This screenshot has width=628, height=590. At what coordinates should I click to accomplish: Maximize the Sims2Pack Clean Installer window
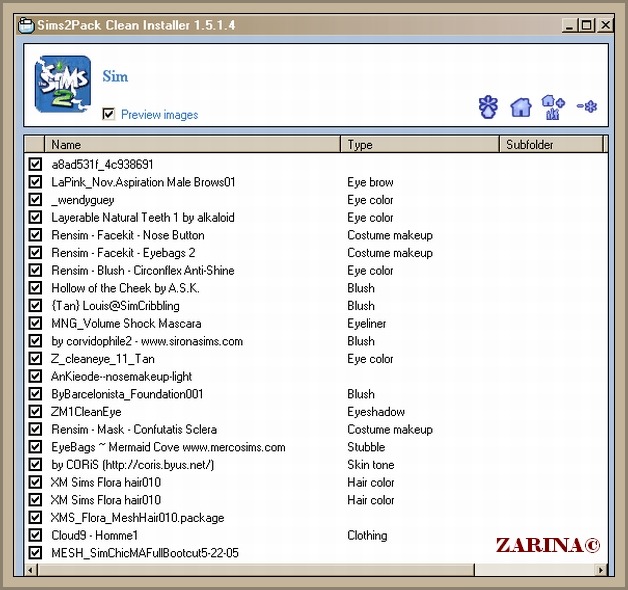click(x=586, y=25)
